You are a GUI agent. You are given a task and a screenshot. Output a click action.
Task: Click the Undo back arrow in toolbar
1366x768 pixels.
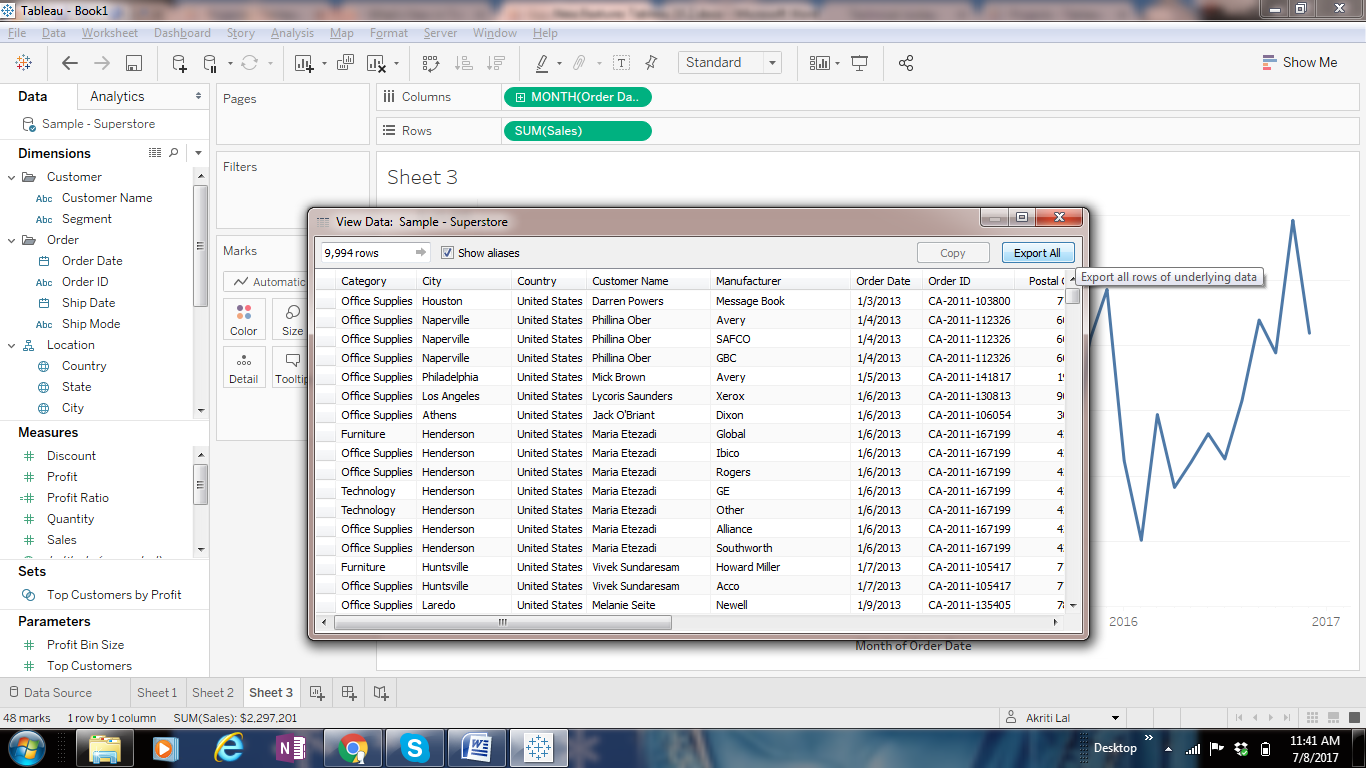[70, 63]
